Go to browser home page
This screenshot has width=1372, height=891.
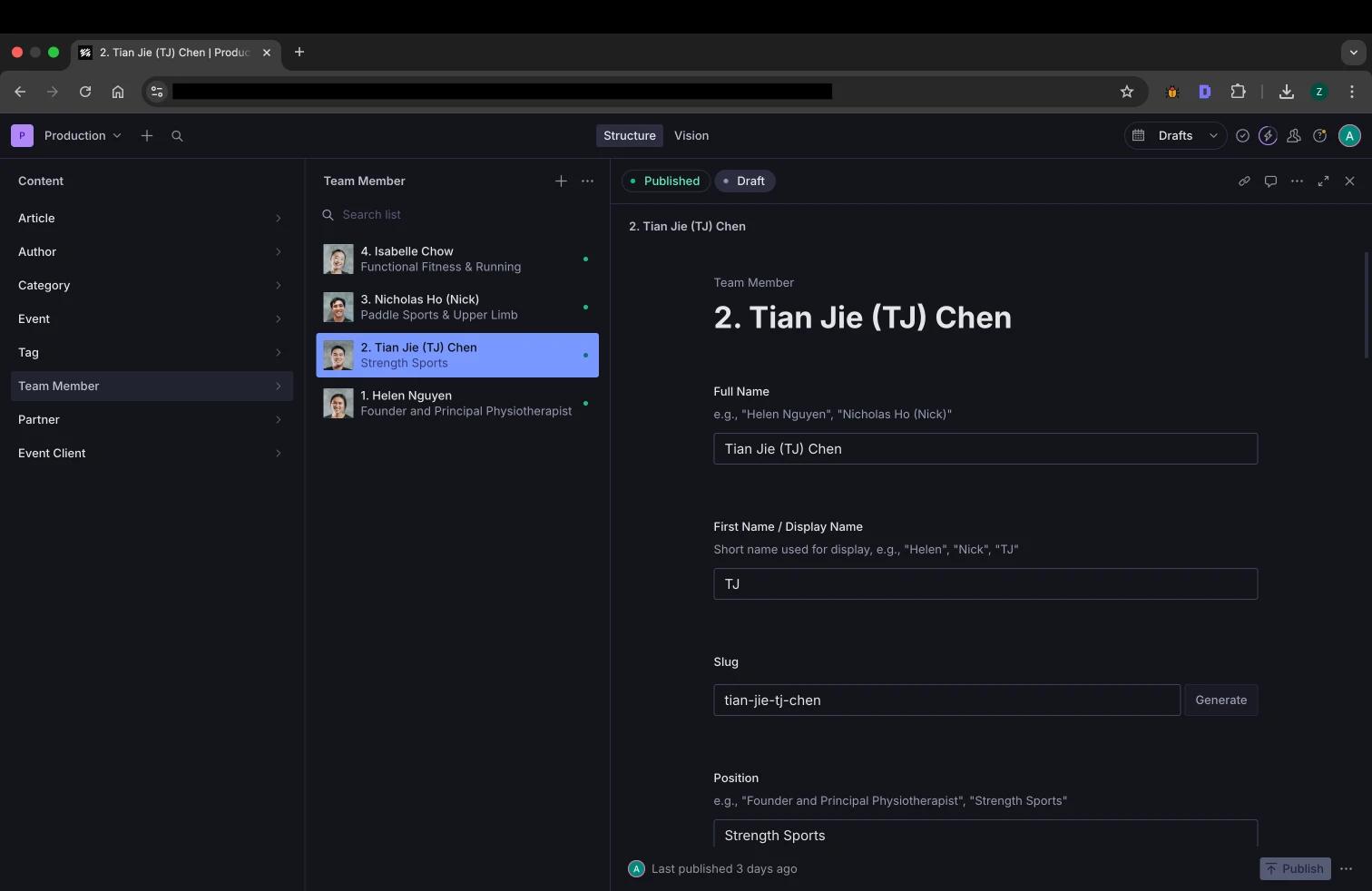pos(118,92)
